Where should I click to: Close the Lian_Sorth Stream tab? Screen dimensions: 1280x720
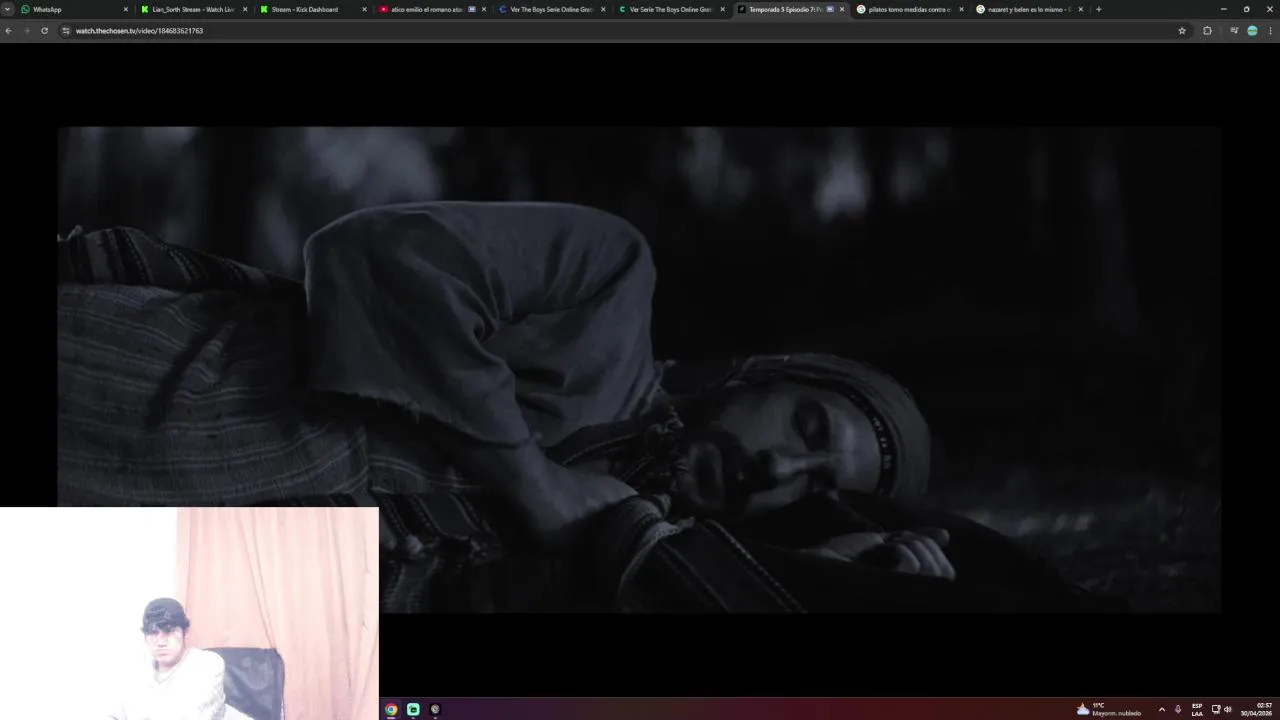(x=245, y=9)
